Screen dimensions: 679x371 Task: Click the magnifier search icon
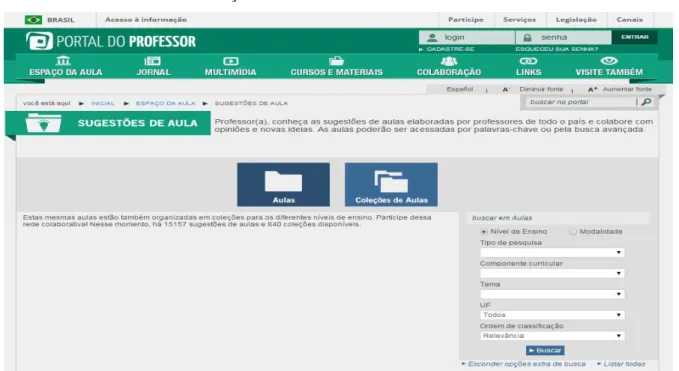646,102
